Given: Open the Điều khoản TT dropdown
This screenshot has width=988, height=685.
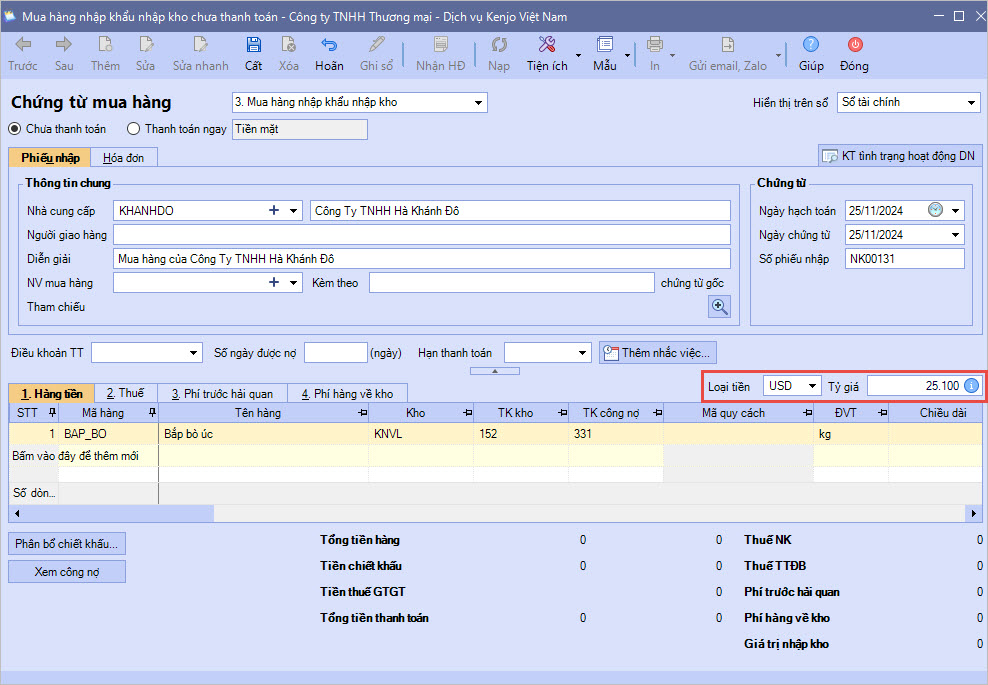Looking at the screenshot, I should 194,353.
